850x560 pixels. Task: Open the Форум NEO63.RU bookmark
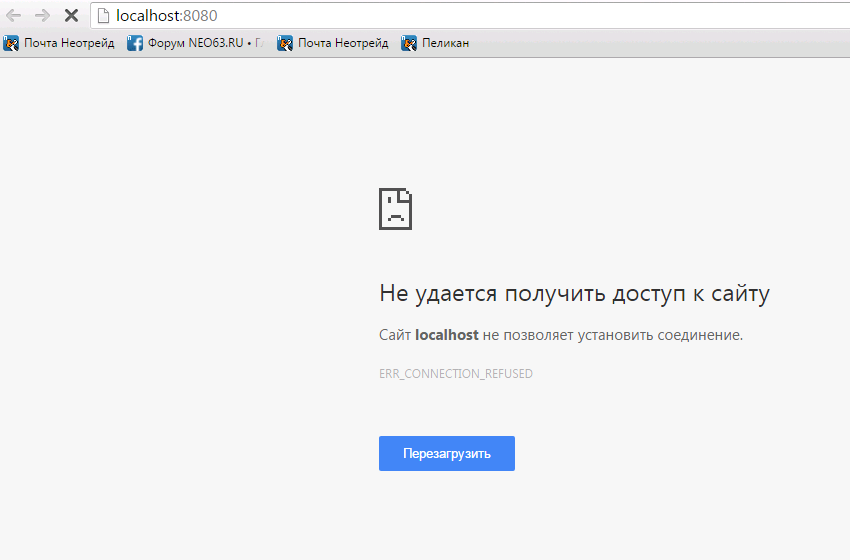click(x=204, y=43)
